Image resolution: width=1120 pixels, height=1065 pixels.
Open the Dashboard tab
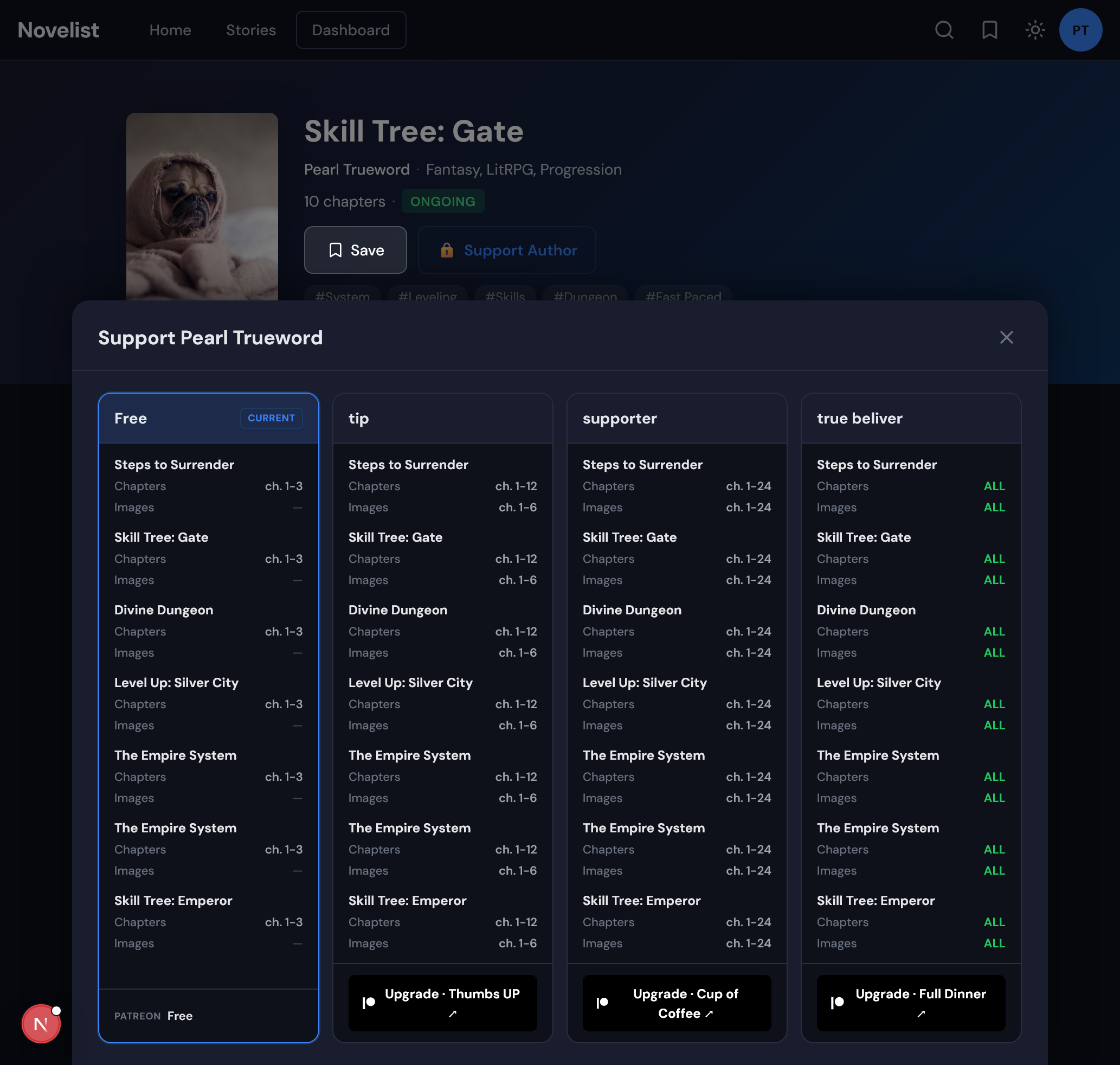tap(351, 30)
